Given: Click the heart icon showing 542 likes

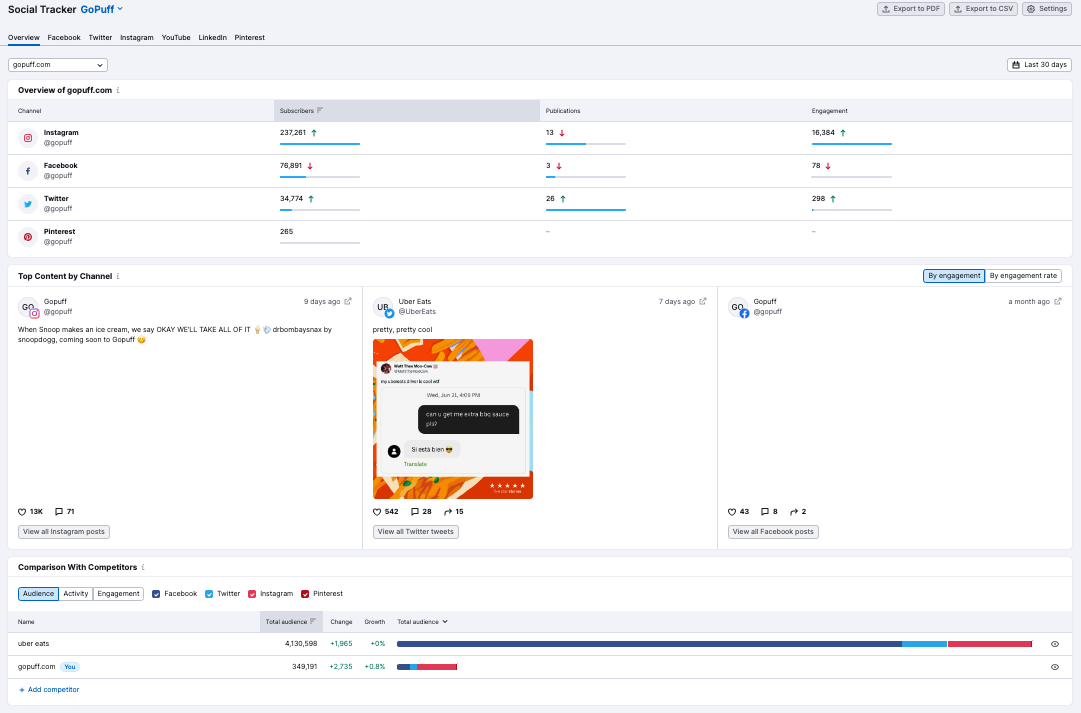Looking at the screenshot, I should (377, 512).
